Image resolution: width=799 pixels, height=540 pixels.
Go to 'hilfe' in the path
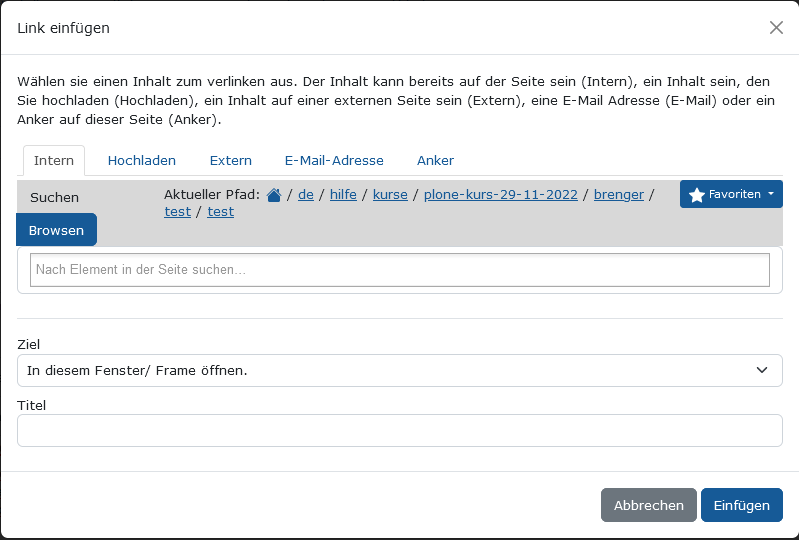(343, 195)
